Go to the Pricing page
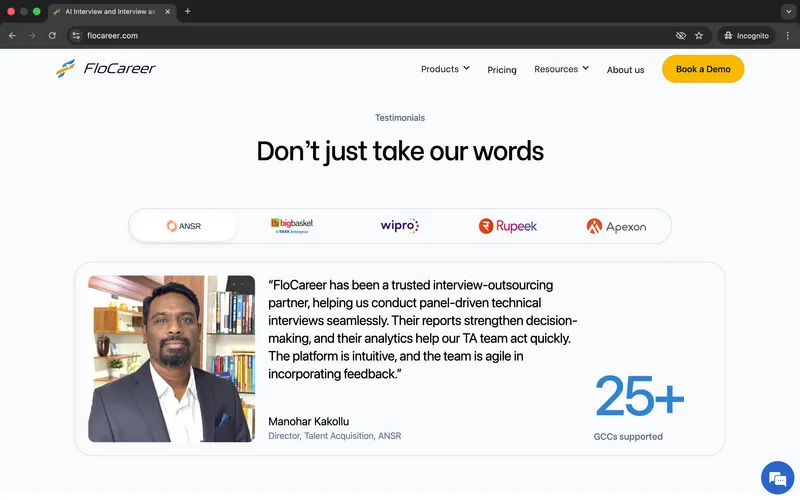The width and height of the screenshot is (800, 500). pos(502,70)
